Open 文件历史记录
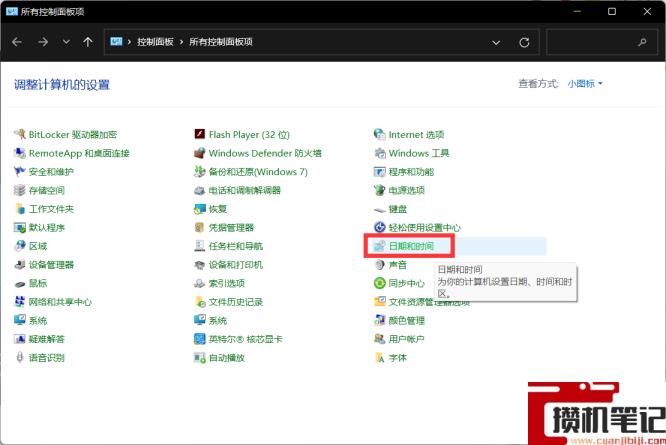 [236, 302]
